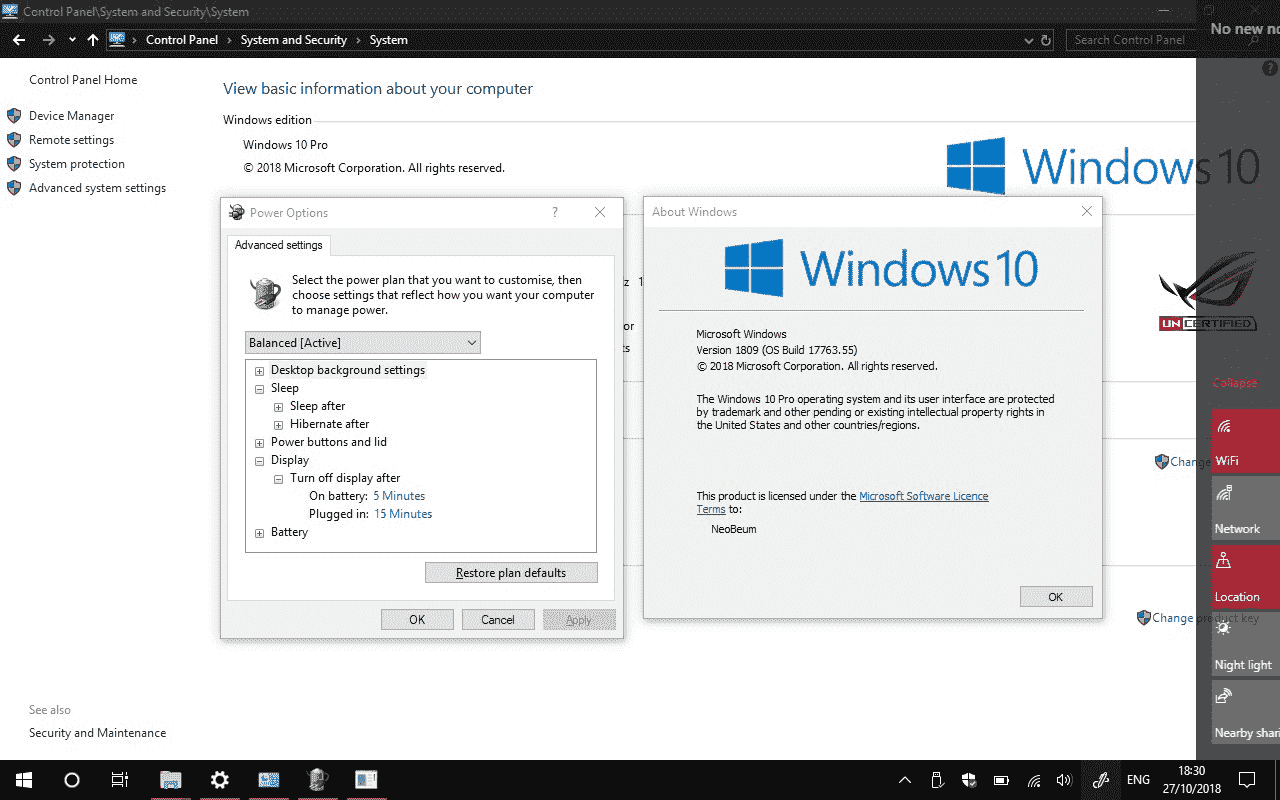
Task: Open System protection link
Action: tap(77, 164)
